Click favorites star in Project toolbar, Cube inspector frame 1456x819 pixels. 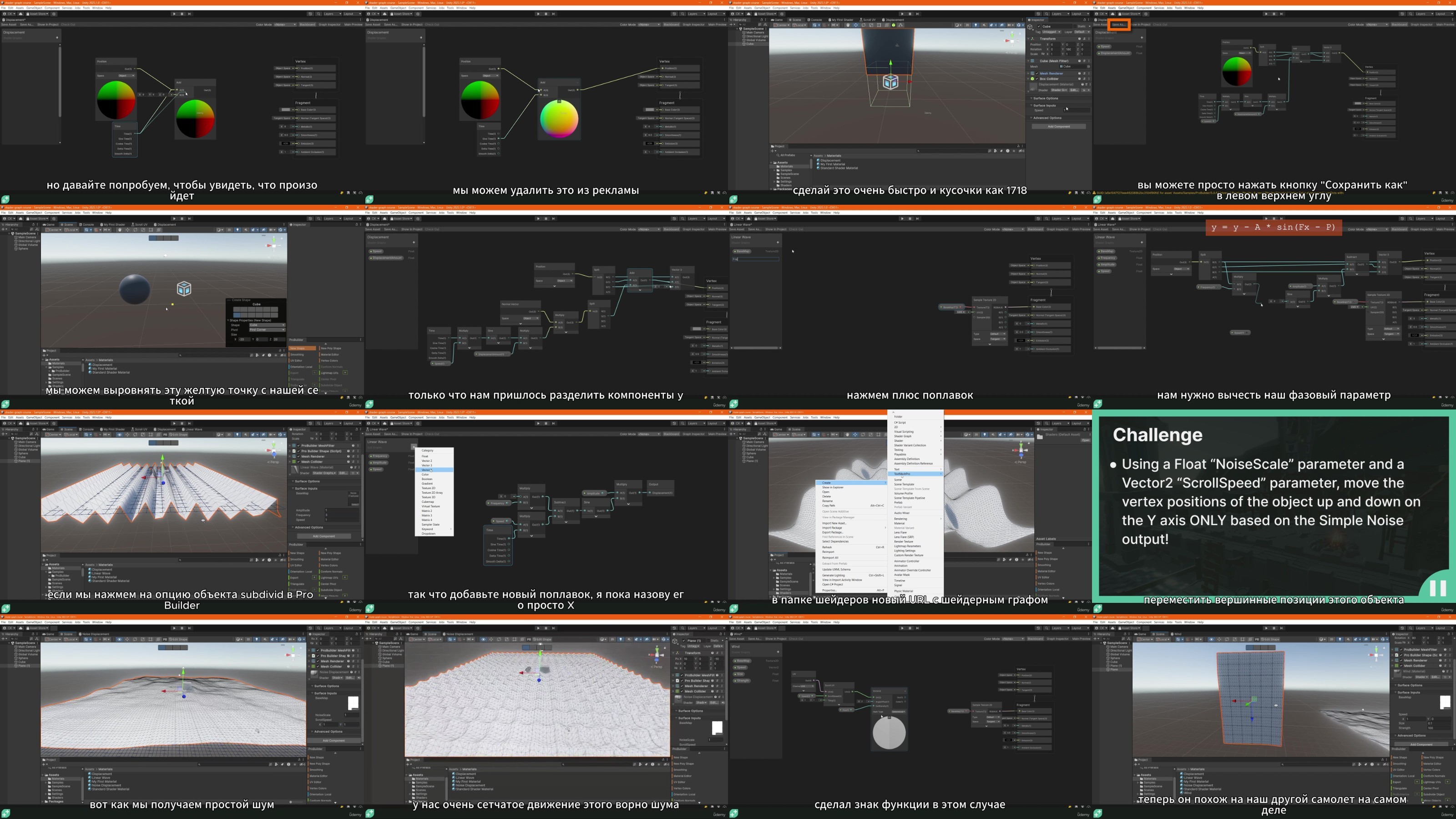tap(1014, 151)
